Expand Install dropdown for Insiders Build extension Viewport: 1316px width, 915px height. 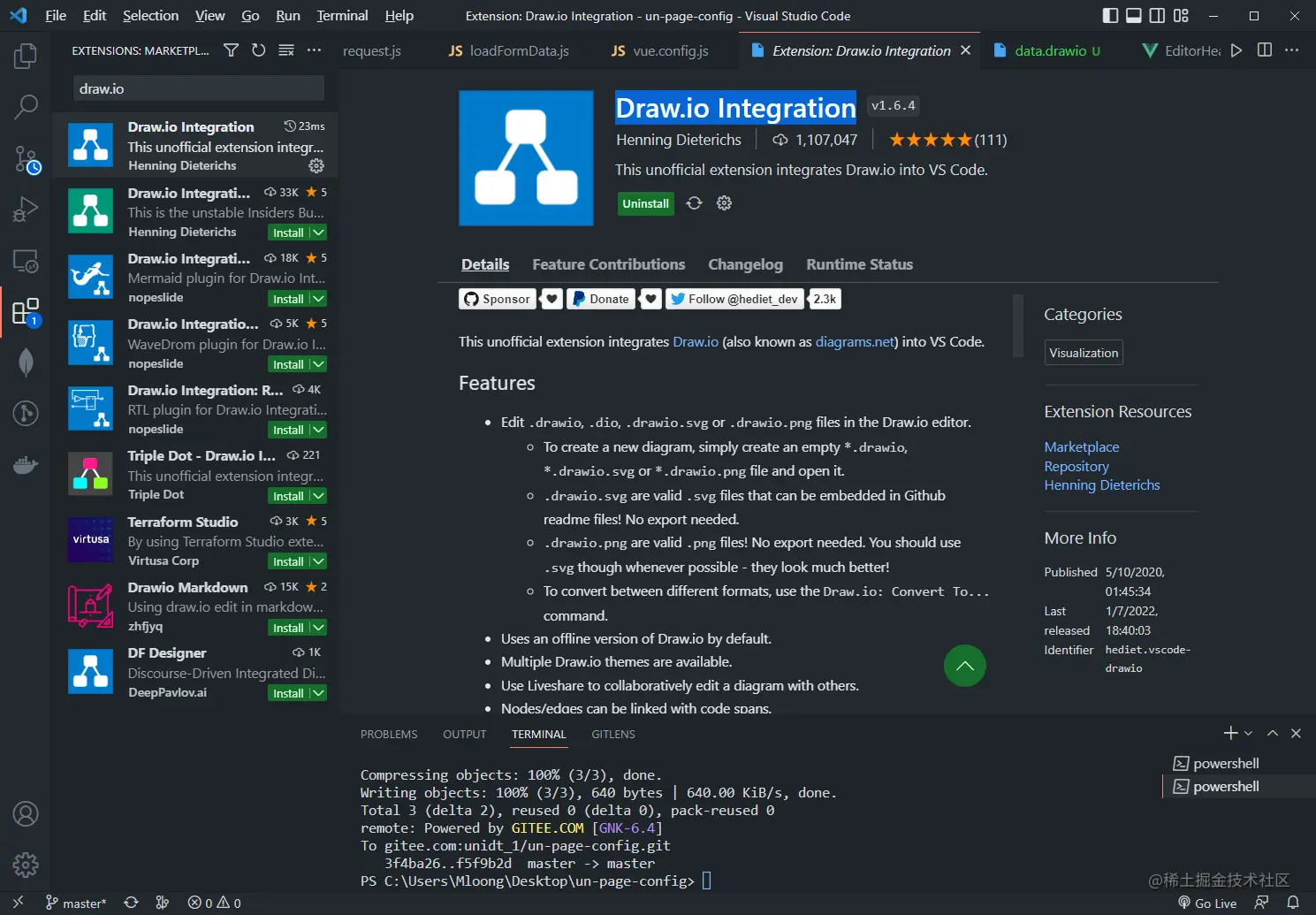(x=319, y=233)
